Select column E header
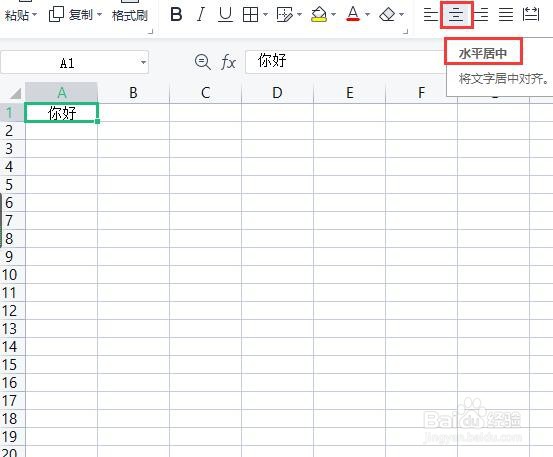Image resolution: width=553 pixels, height=457 pixels. (350, 93)
